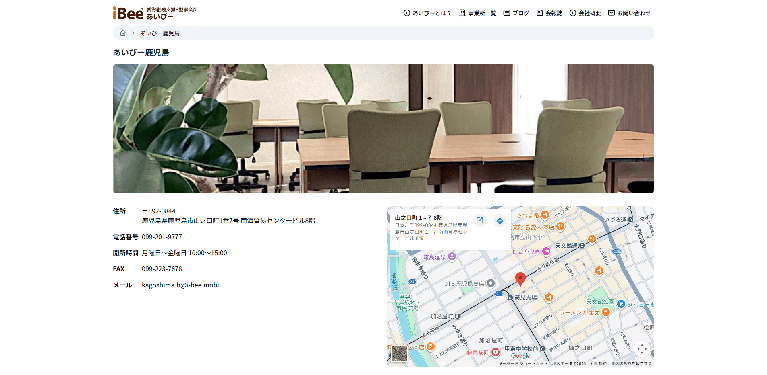This screenshot has height=375, width=767.
Task: Click the あいびー鹿児島 page heading
Action: click(x=141, y=52)
